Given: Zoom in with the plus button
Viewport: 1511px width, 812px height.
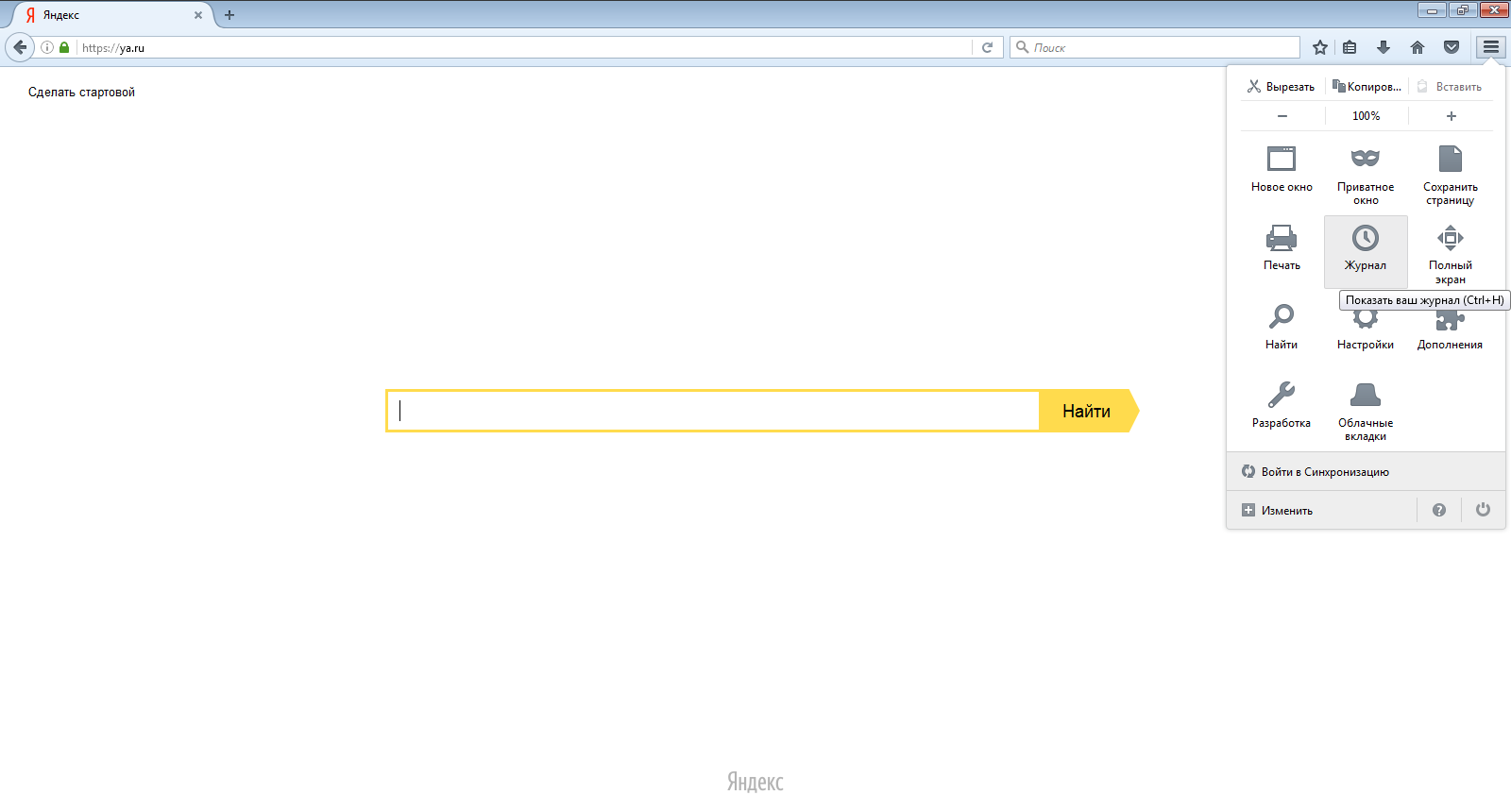Looking at the screenshot, I should pyautogui.click(x=1452, y=116).
